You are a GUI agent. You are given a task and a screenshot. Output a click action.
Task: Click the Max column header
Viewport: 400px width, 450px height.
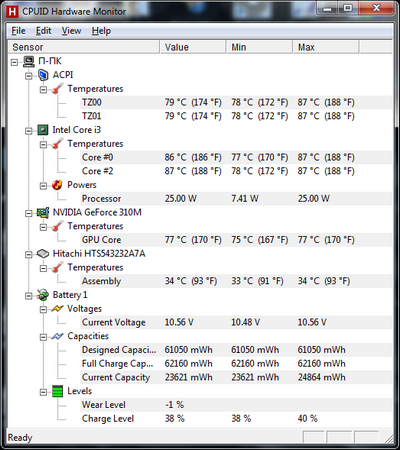[x=326, y=47]
